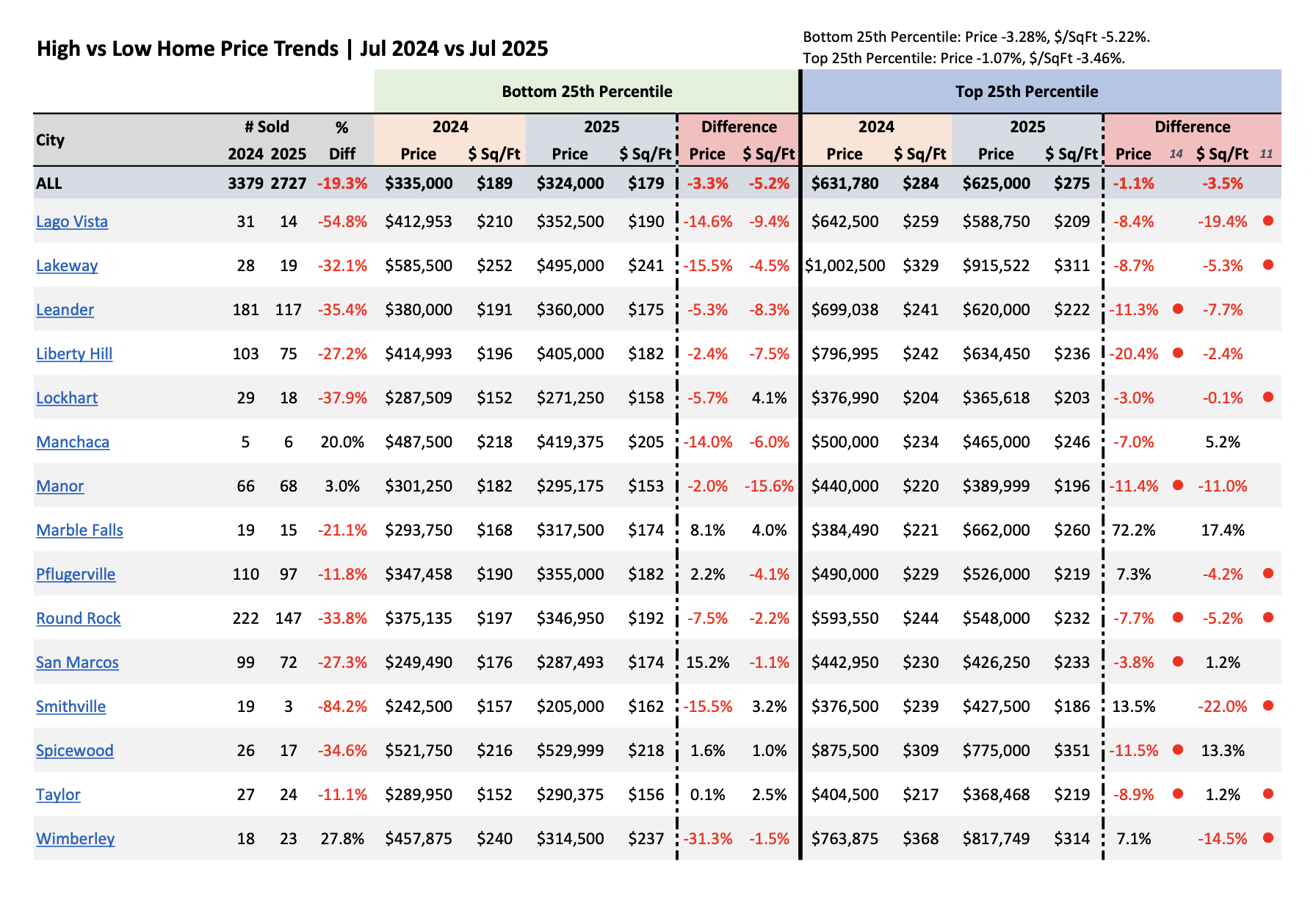The image size is (1316, 914).
Task: Click the $631,780 cell in ALL row
Action: click(845, 183)
